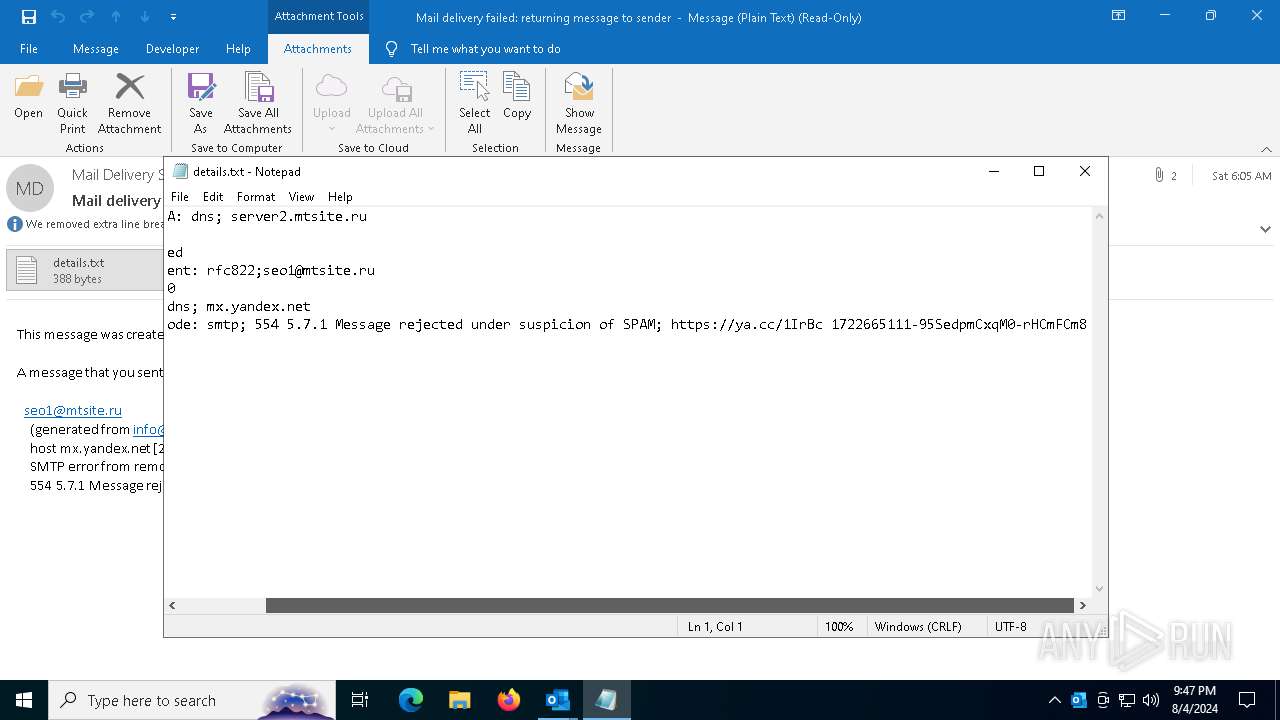Click Notepad scroll left arrow
1280x720 pixels.
pos(173,605)
